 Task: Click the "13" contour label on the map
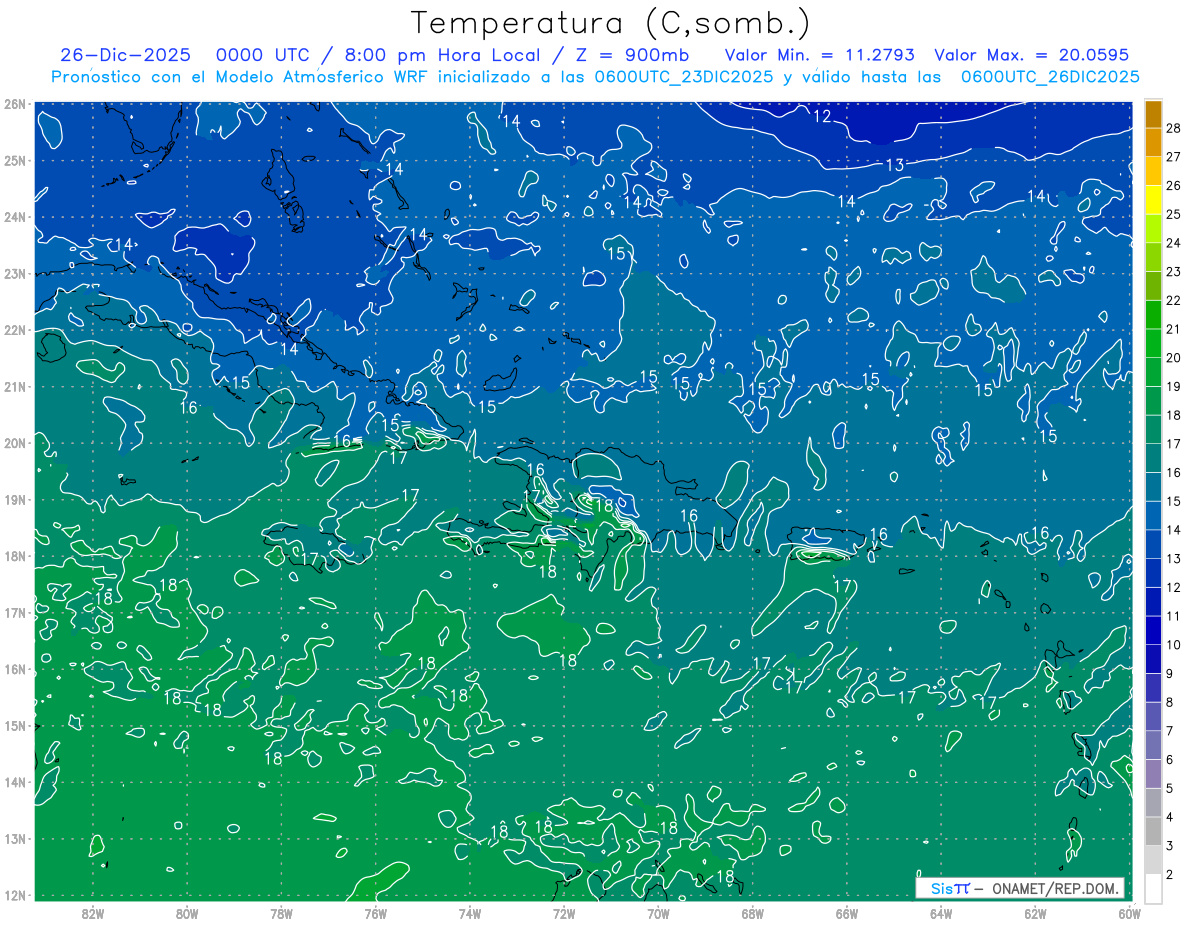pos(895,165)
